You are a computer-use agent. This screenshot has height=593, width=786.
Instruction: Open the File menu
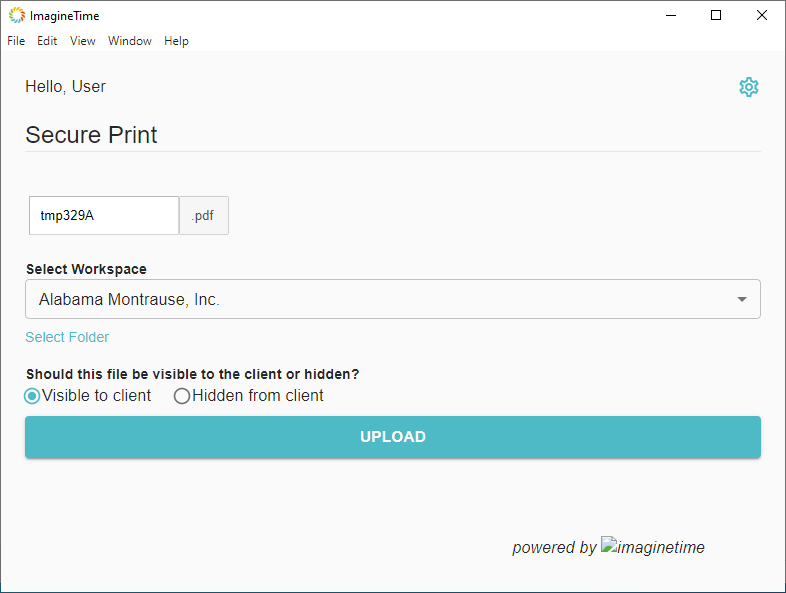pos(16,41)
